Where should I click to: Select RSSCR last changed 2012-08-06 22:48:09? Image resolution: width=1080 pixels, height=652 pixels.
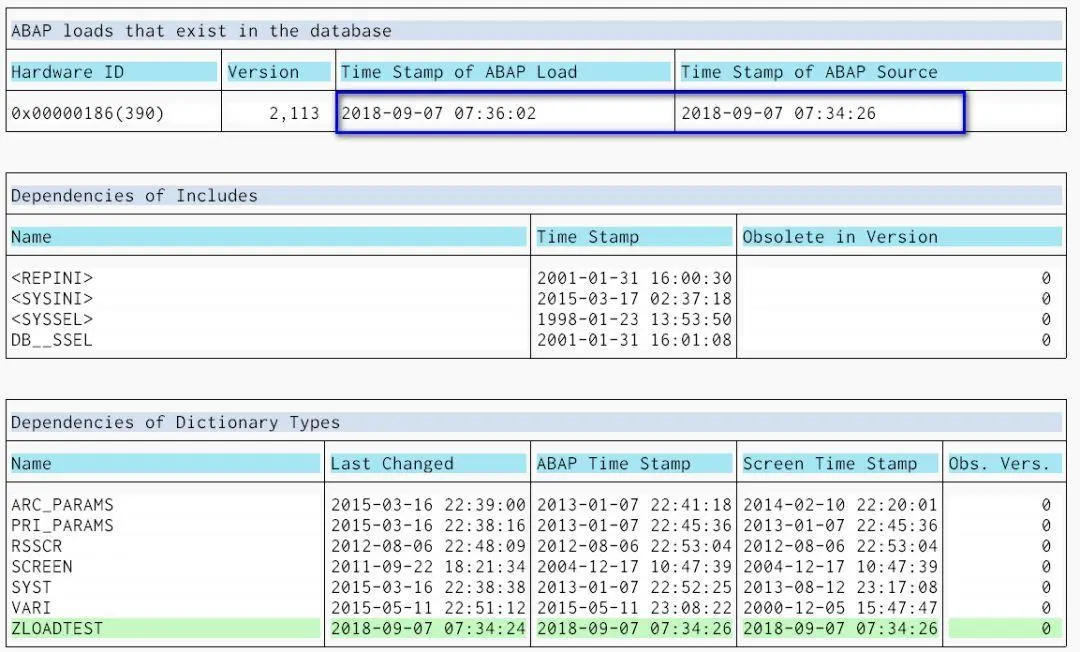coord(428,546)
